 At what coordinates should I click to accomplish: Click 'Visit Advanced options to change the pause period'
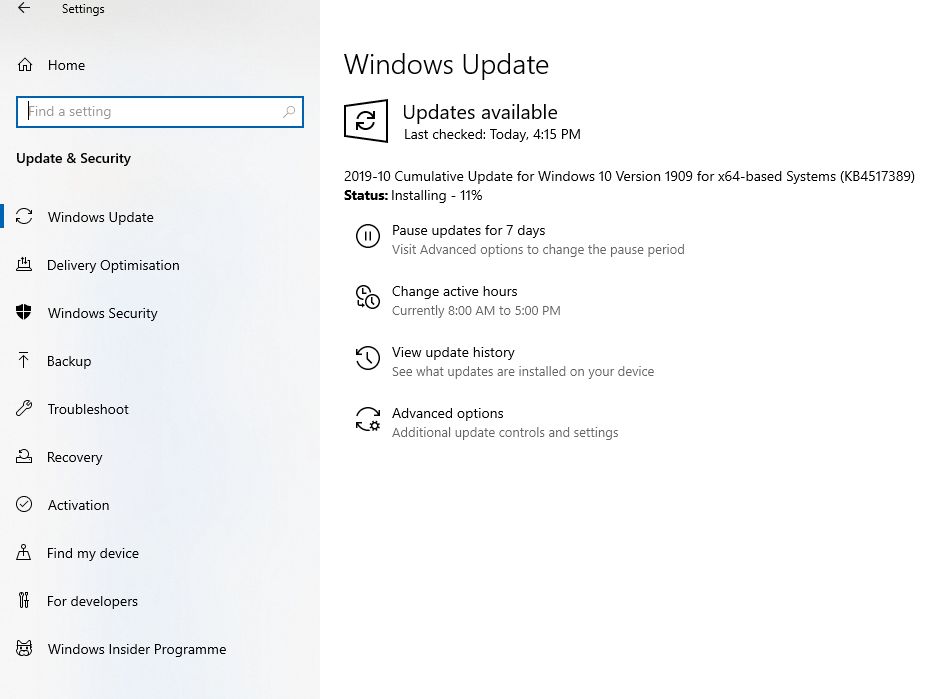[x=538, y=250]
